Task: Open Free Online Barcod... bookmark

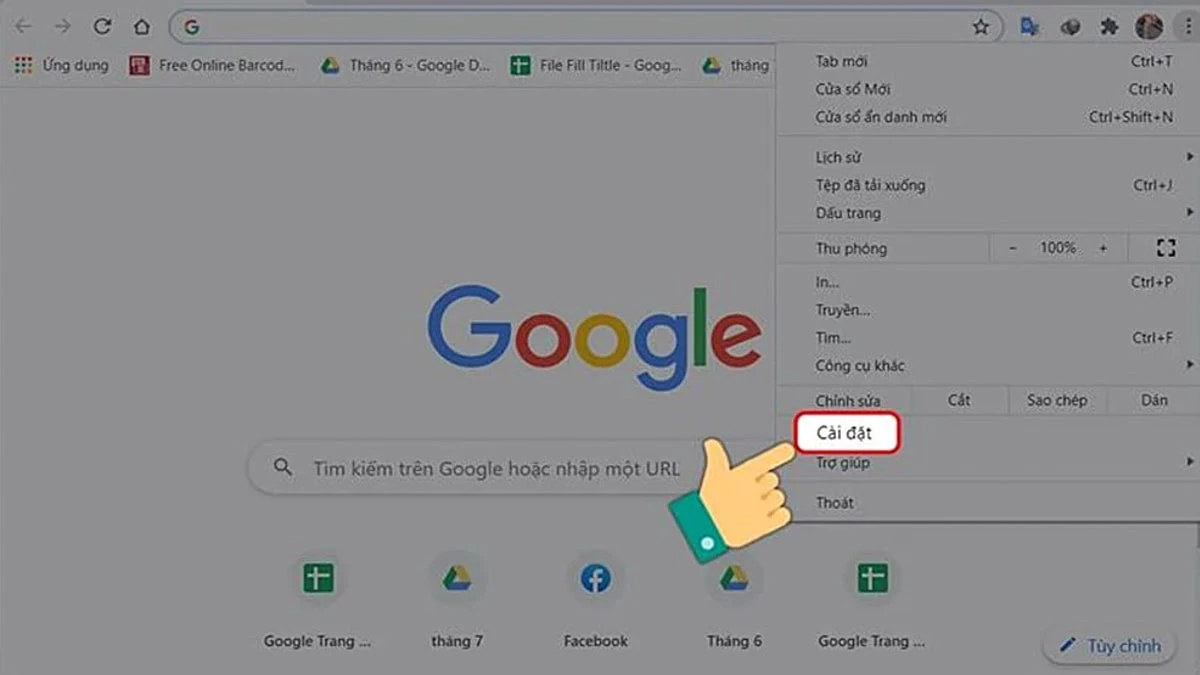Action: [x=212, y=66]
